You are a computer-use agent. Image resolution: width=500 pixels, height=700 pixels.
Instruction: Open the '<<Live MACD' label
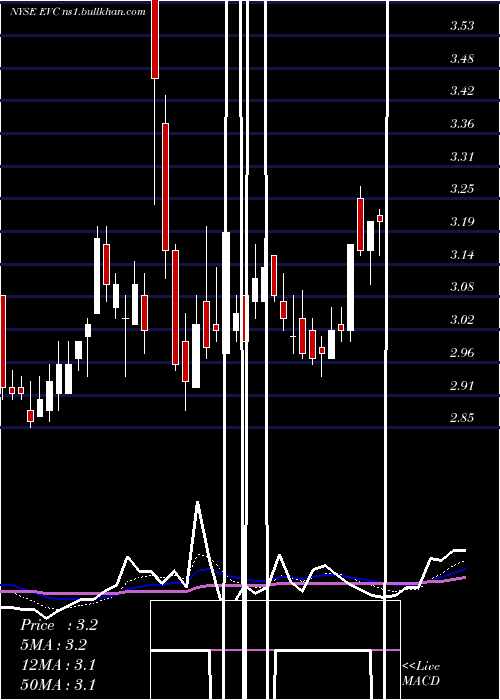421,673
